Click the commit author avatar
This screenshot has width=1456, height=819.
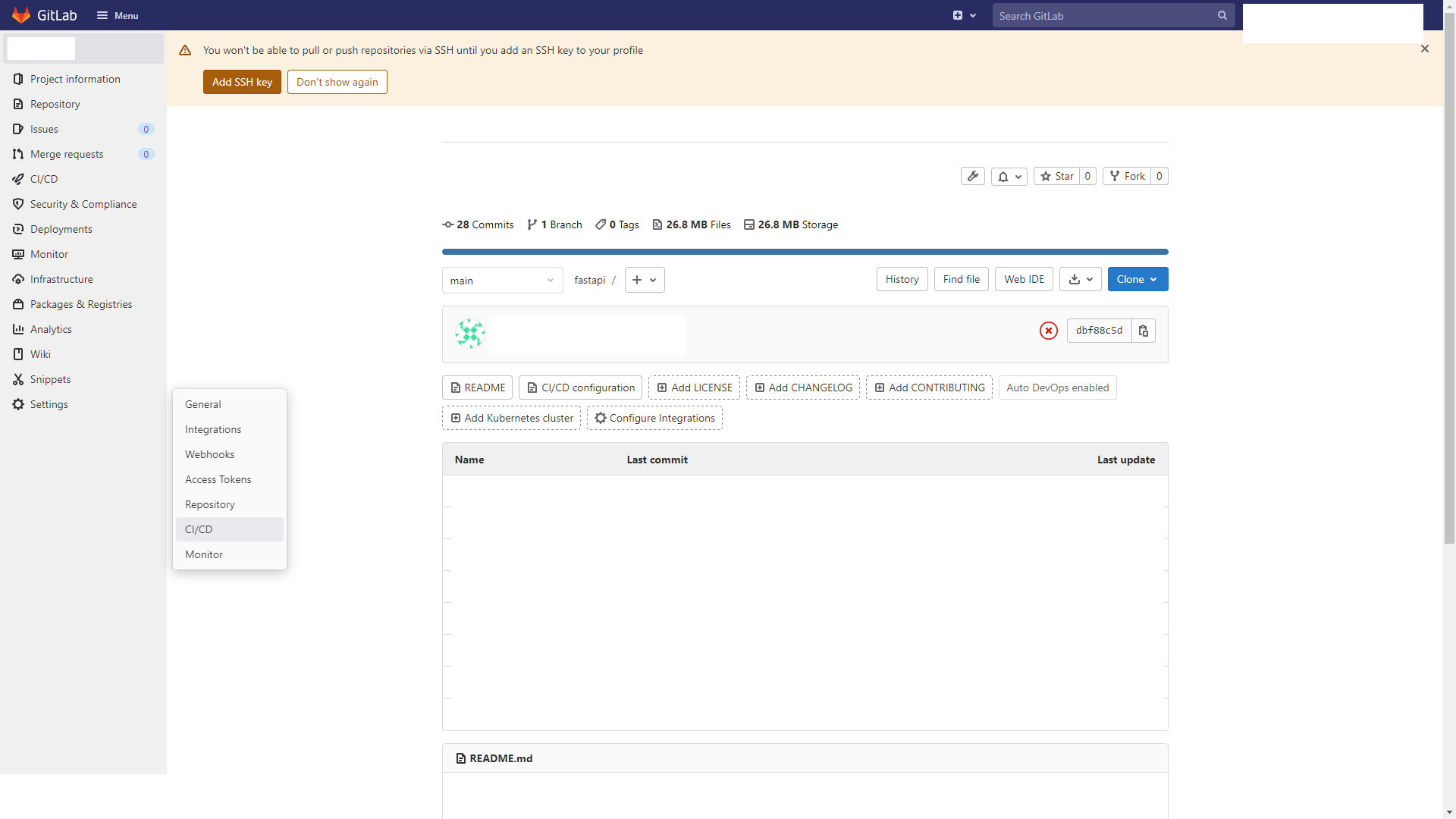point(469,334)
